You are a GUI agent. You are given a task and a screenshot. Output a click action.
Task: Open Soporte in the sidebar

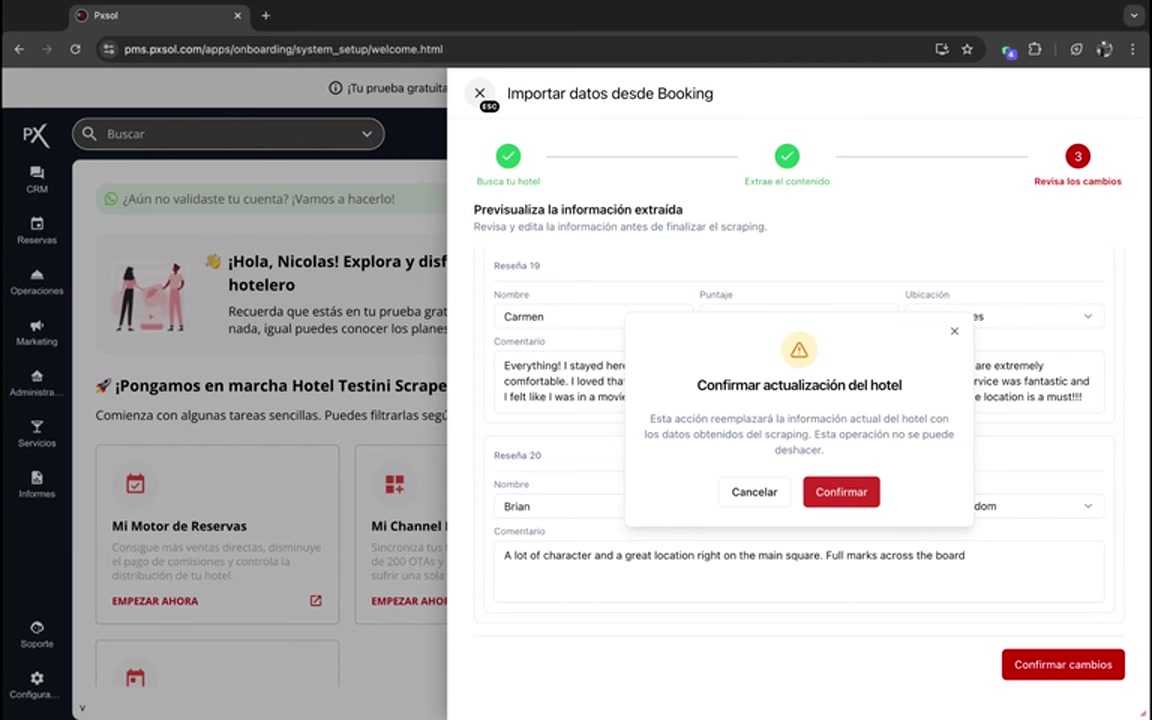click(x=37, y=629)
